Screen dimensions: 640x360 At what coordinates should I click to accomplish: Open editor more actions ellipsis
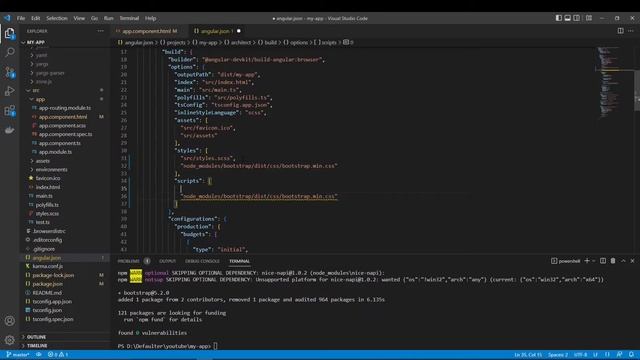coord(631,31)
